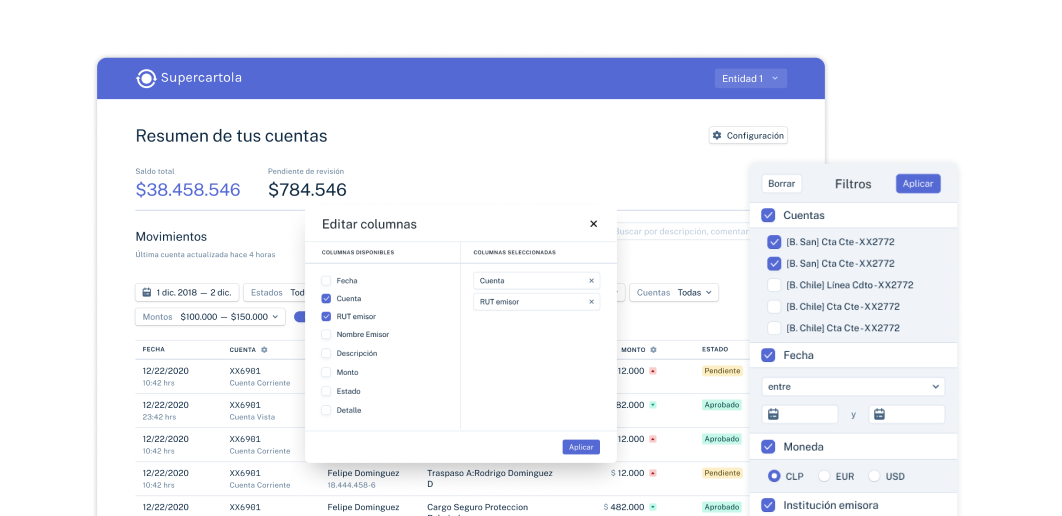
Task: Click Borrar in the Filtros panel
Action: (782, 184)
